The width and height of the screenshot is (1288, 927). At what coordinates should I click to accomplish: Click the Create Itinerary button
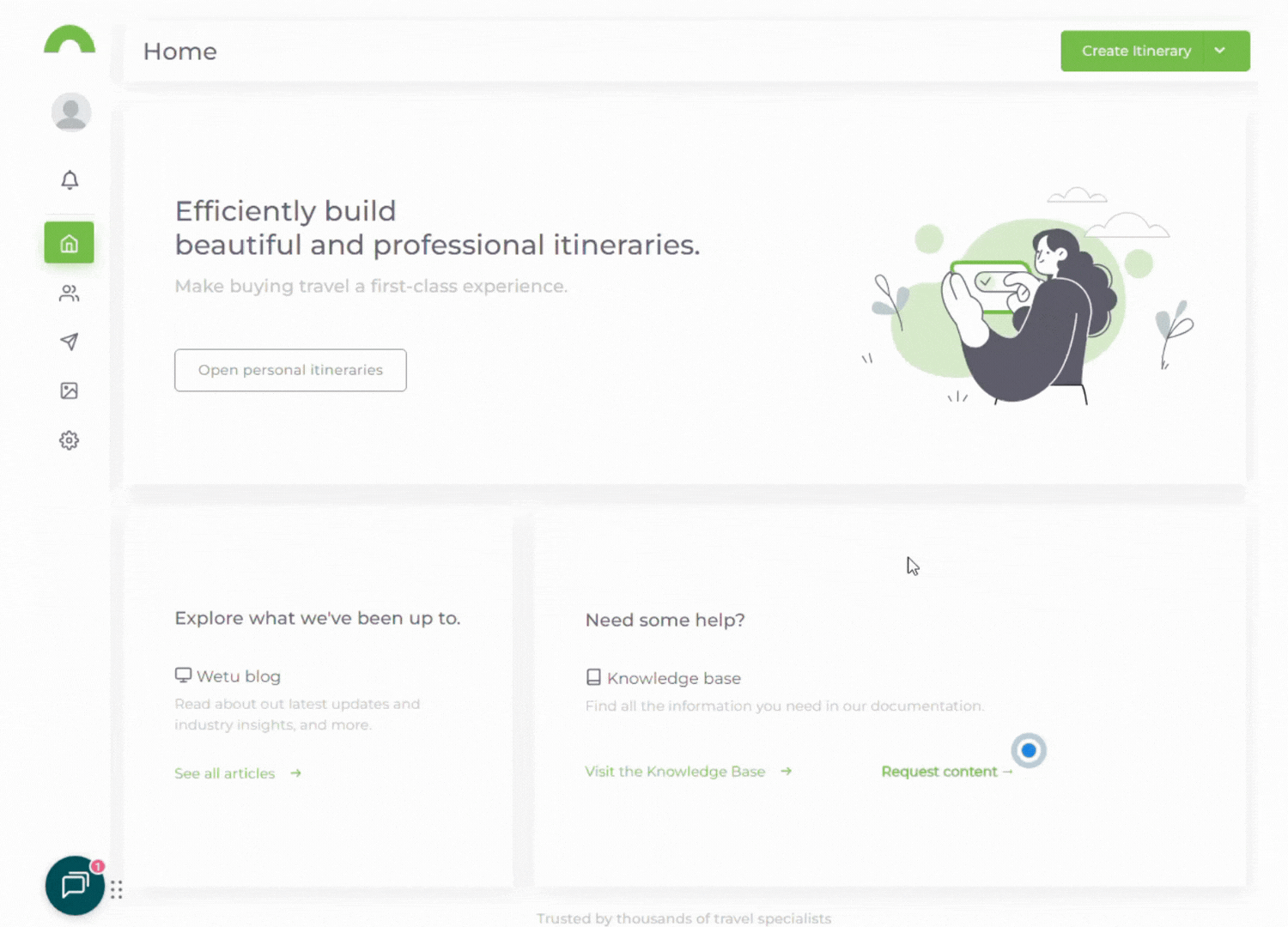pos(1135,51)
